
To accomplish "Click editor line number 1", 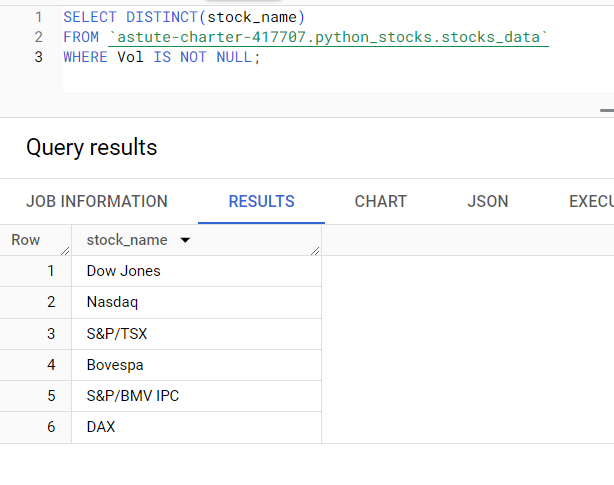I will point(38,17).
